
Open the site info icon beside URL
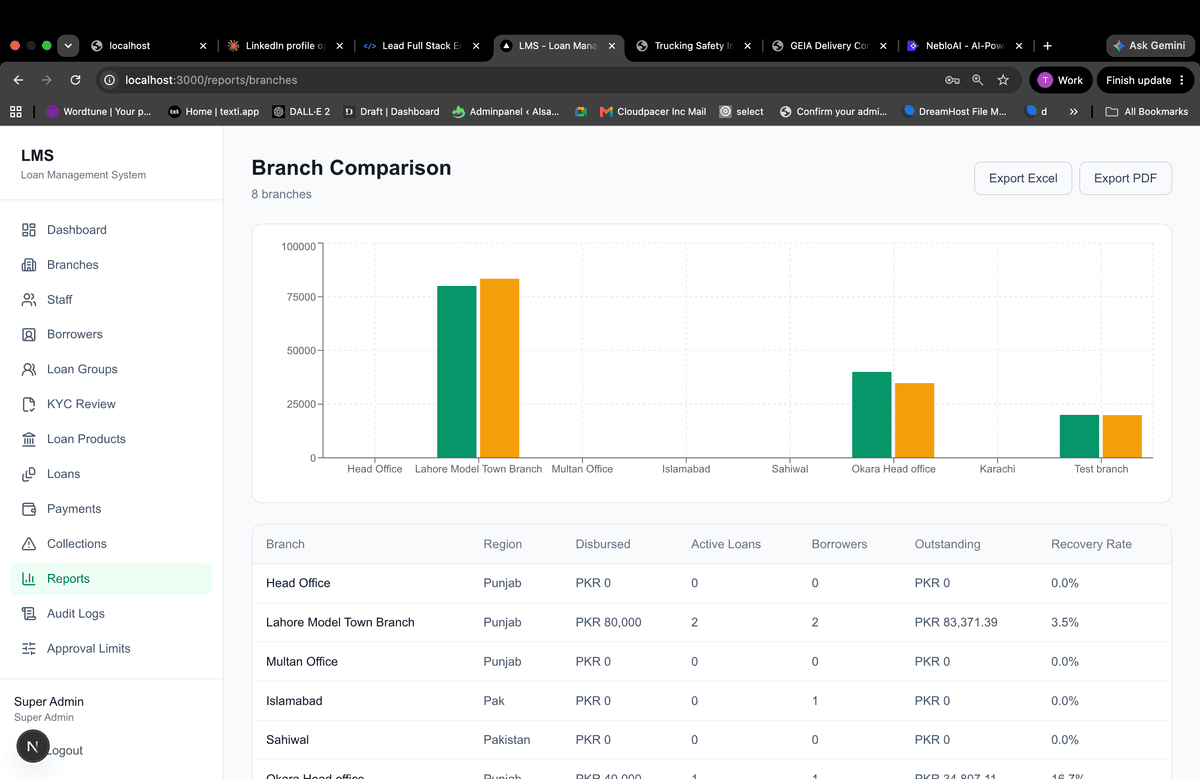[x=110, y=80]
